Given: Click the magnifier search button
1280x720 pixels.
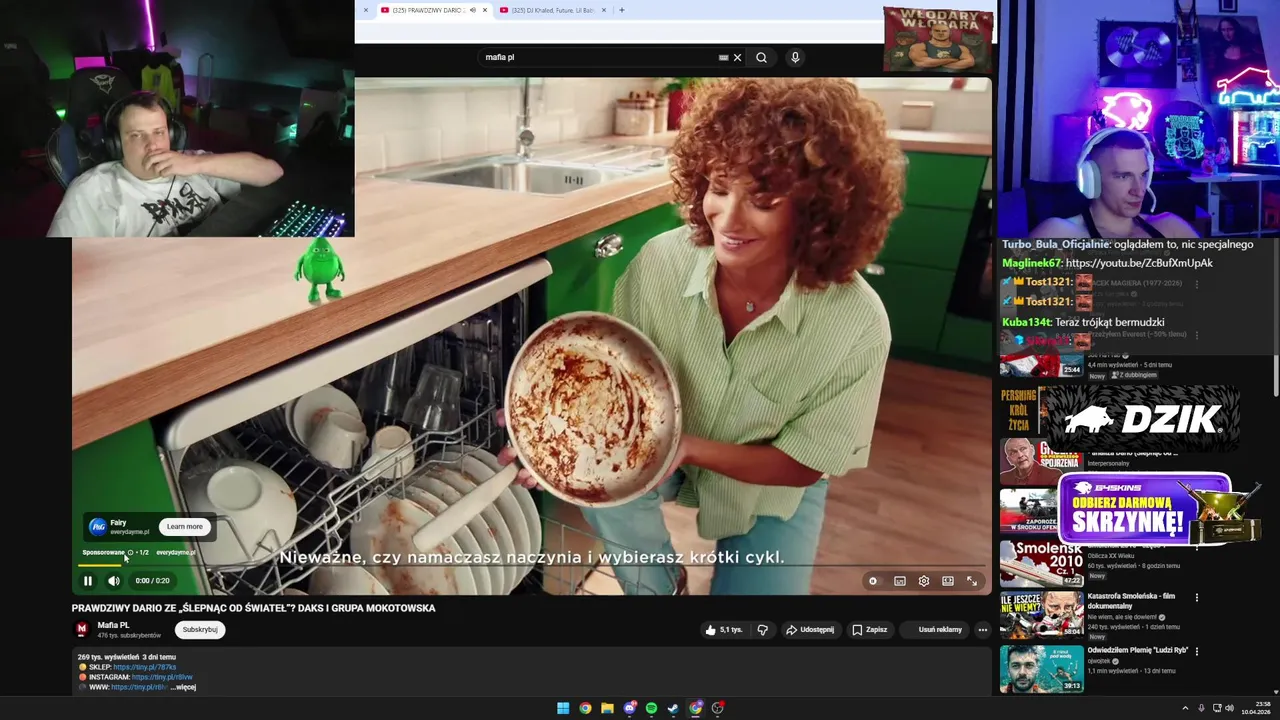Looking at the screenshot, I should tap(761, 57).
